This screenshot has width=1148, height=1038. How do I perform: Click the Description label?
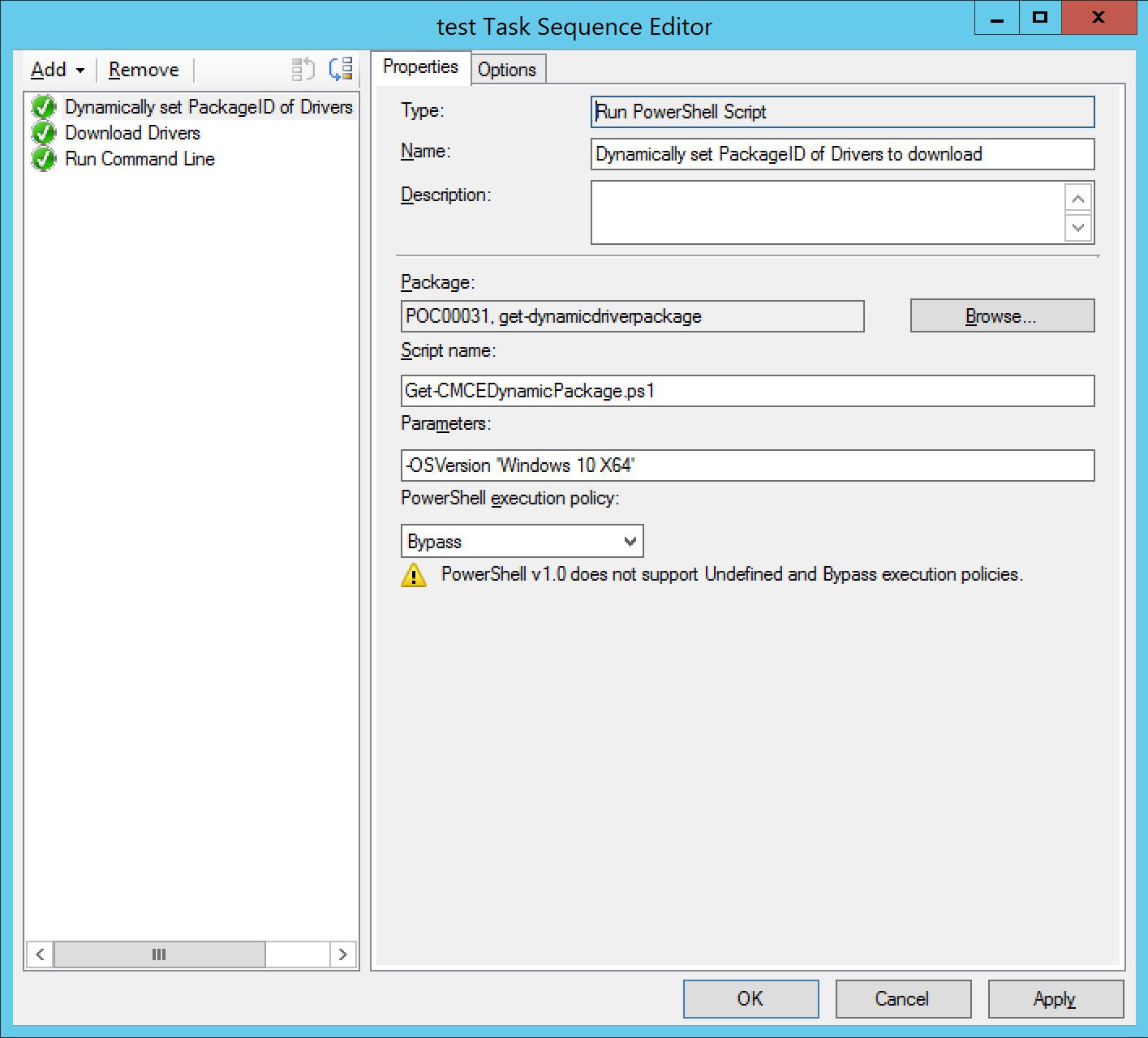pyautogui.click(x=446, y=195)
